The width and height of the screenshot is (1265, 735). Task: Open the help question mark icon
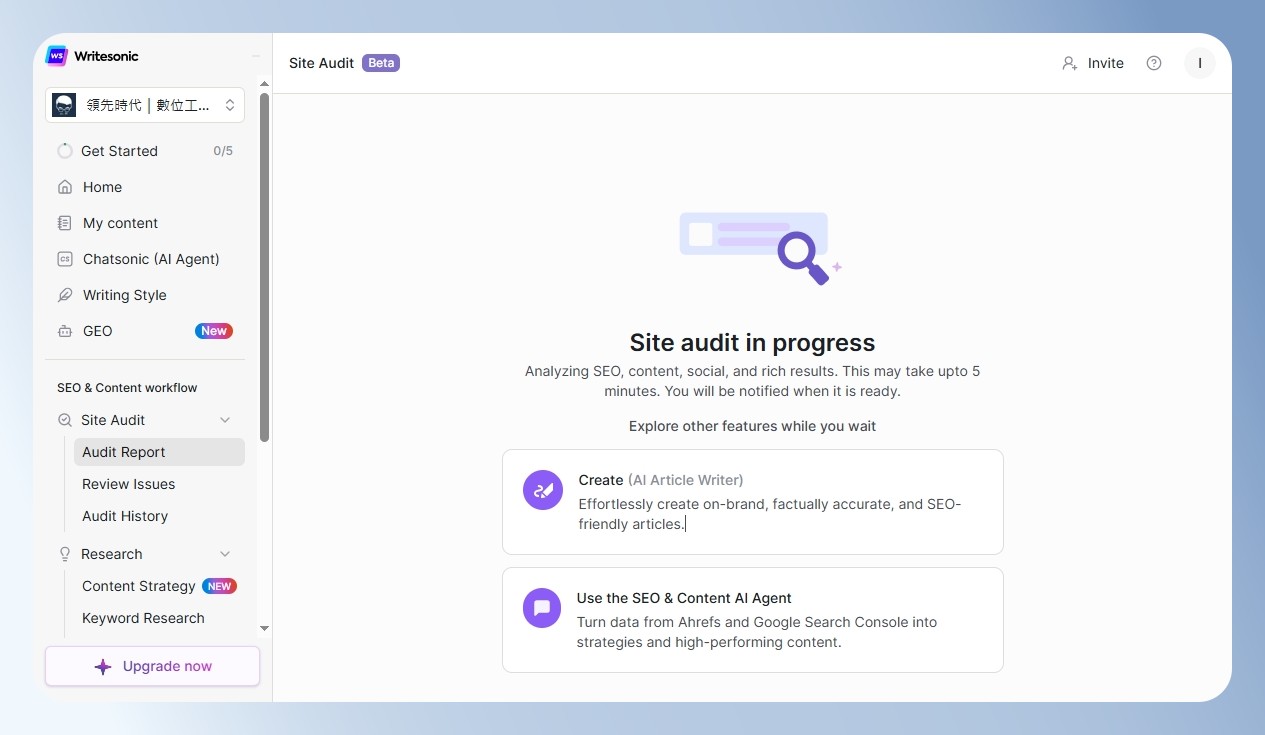click(x=1154, y=63)
